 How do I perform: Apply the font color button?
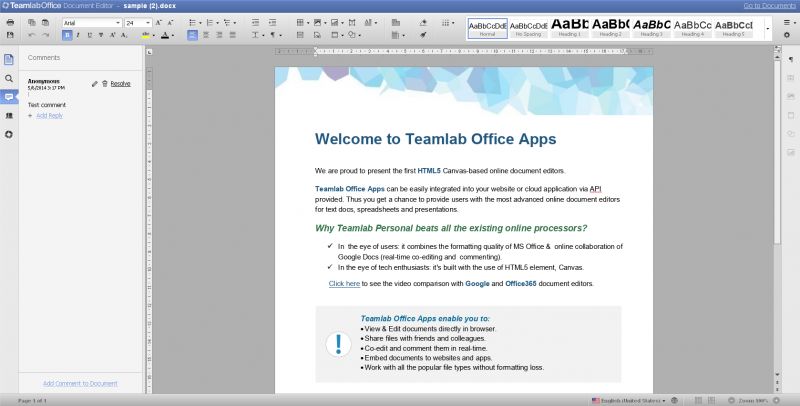(165, 35)
